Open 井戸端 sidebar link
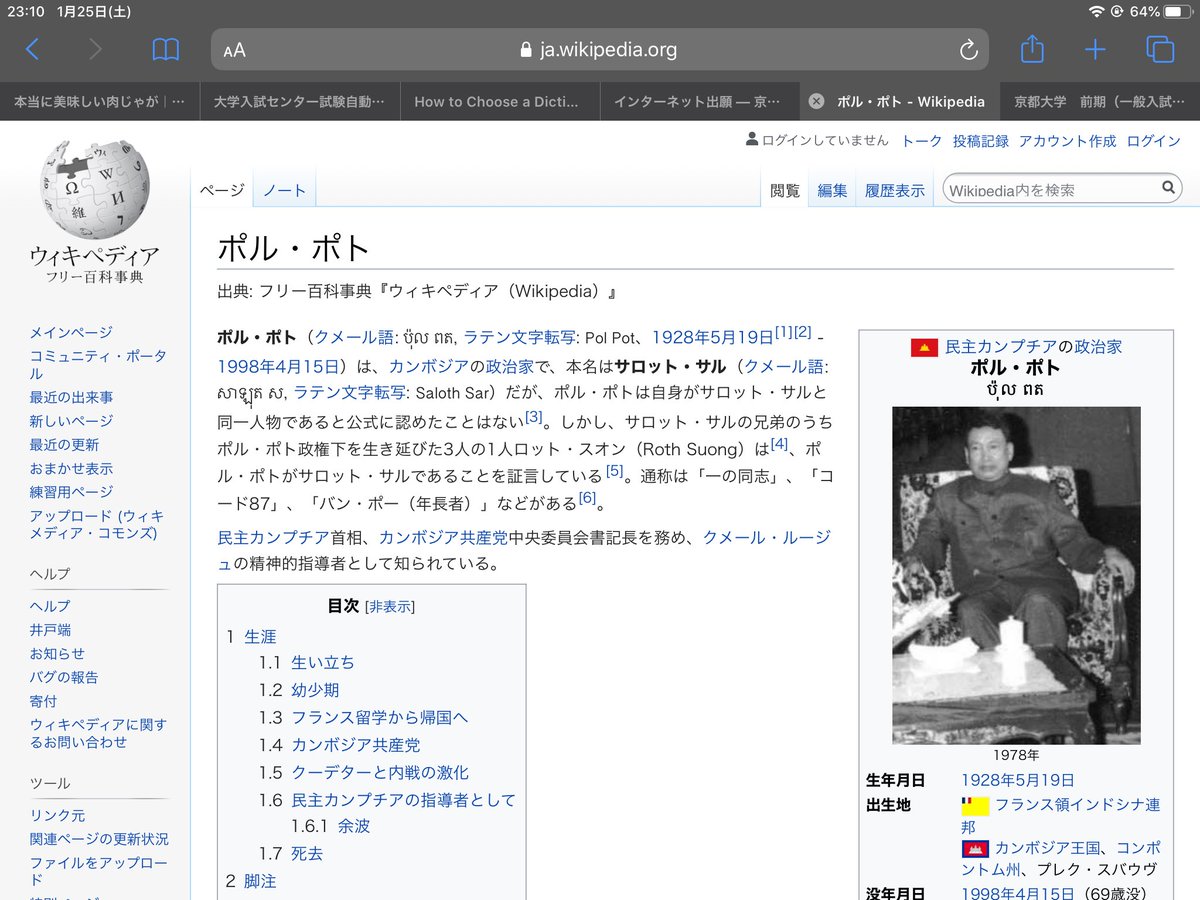This screenshot has width=1200, height=900. click(50, 630)
